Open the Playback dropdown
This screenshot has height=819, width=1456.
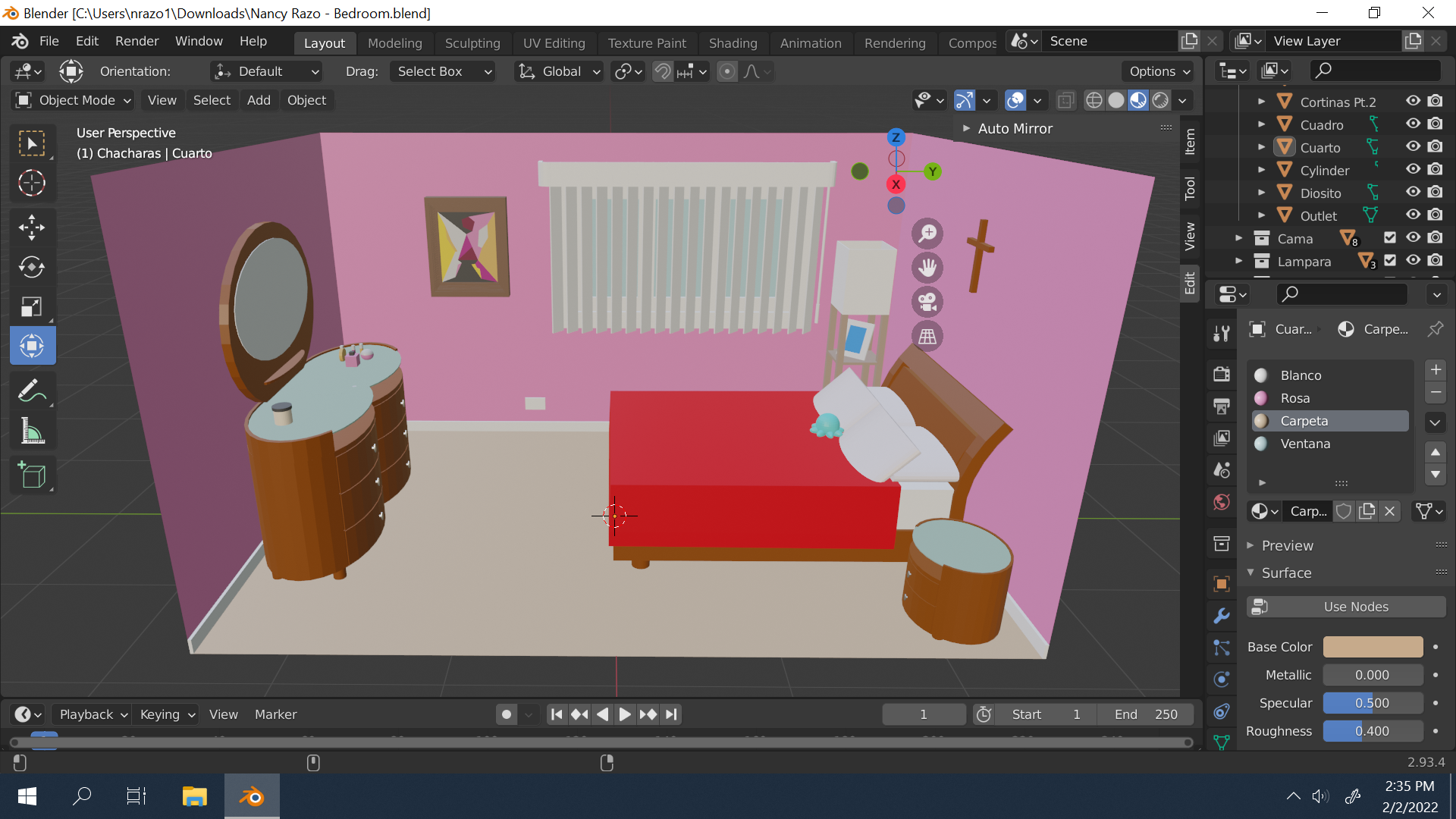tap(91, 714)
